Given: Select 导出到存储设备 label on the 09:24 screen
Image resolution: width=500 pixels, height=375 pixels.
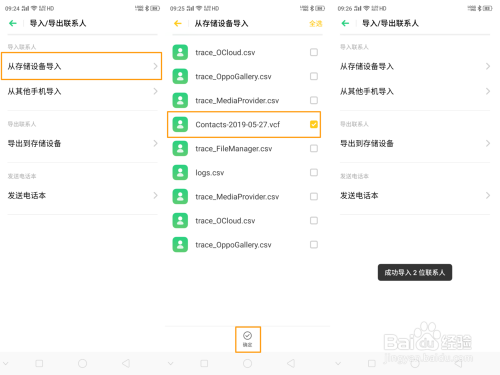Looking at the screenshot, I should (x=34, y=143).
